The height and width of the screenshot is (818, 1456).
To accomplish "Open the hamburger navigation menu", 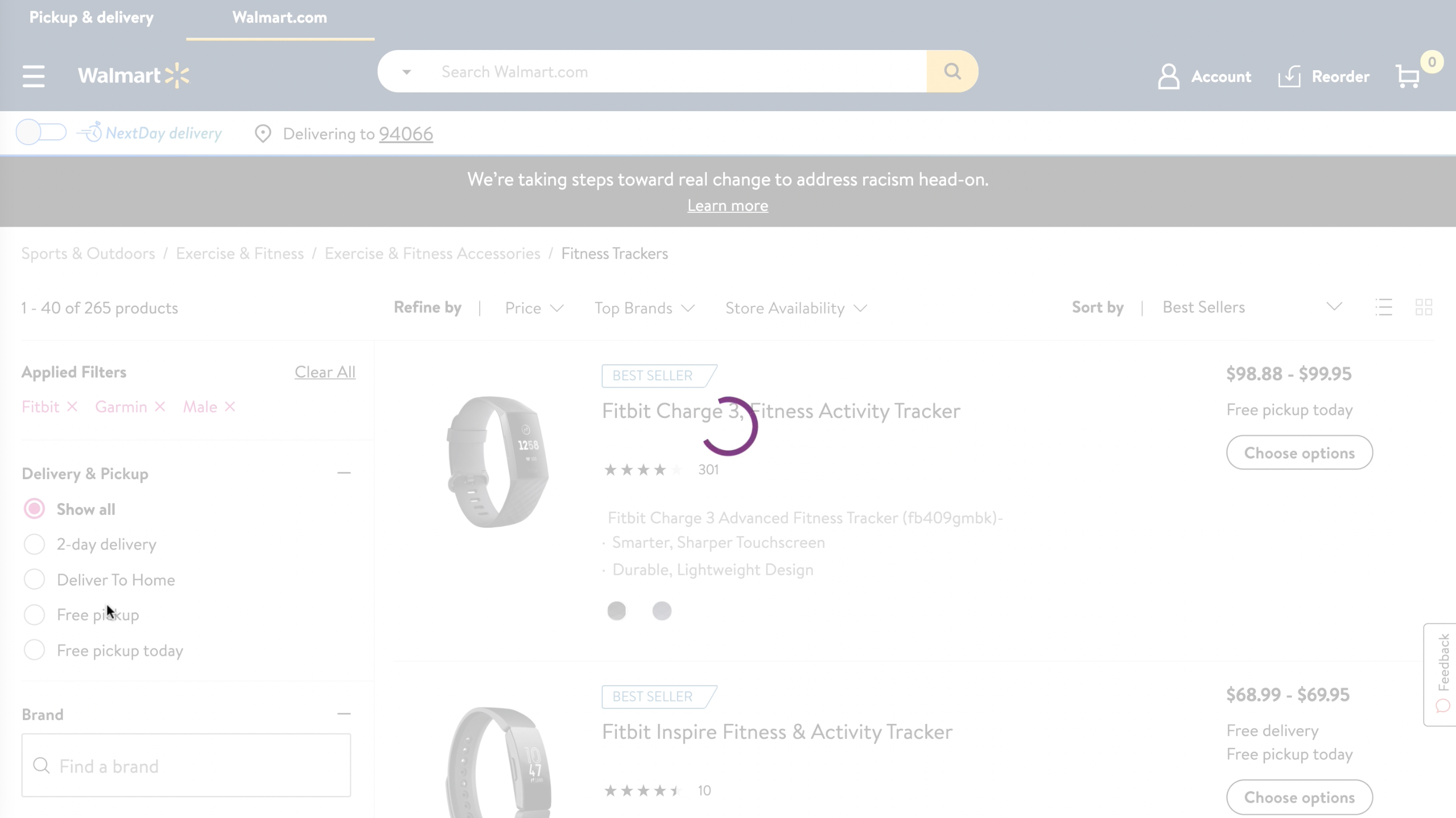I will [x=34, y=76].
